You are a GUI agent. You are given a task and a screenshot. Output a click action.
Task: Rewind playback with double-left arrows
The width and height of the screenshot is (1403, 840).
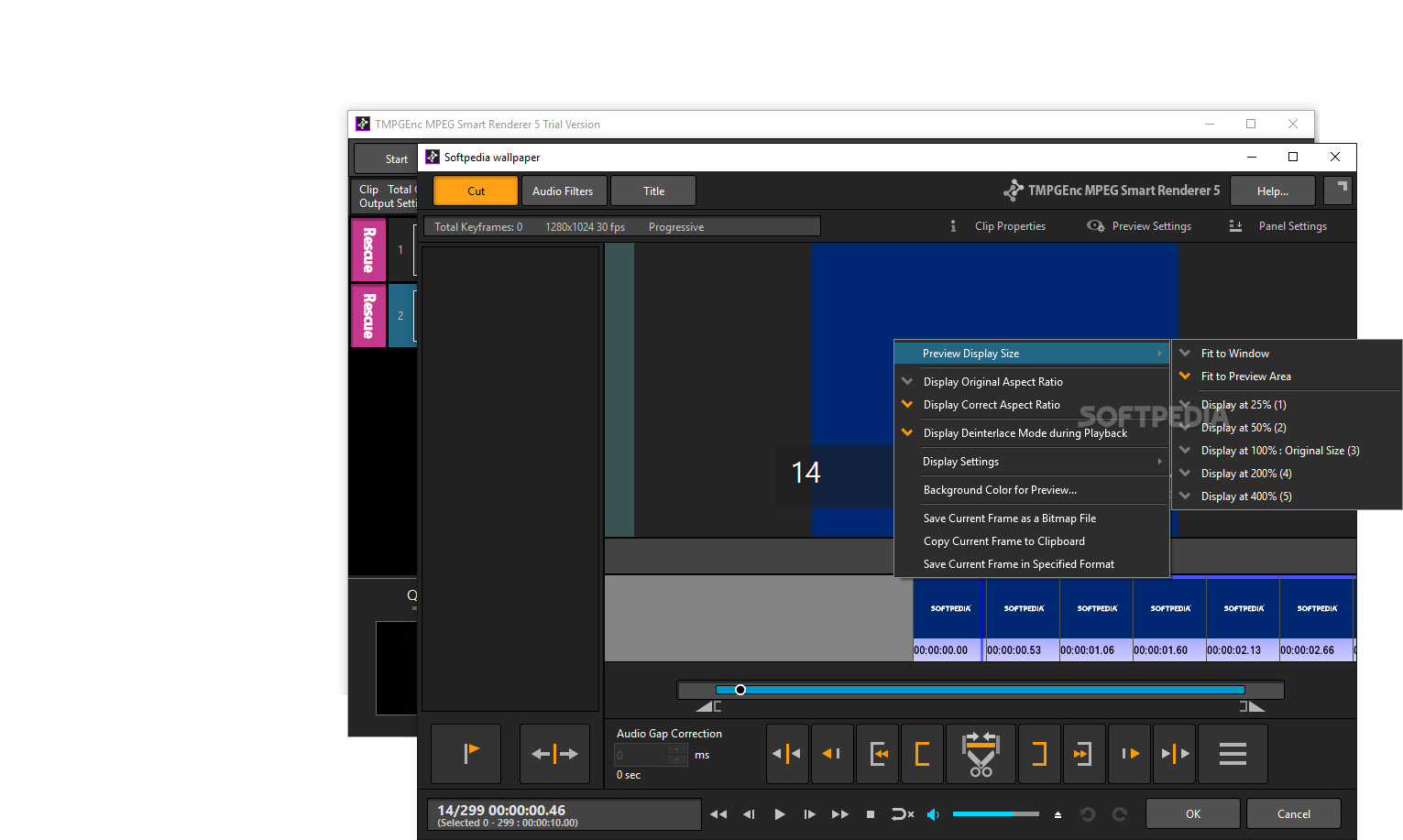pyautogui.click(x=718, y=814)
